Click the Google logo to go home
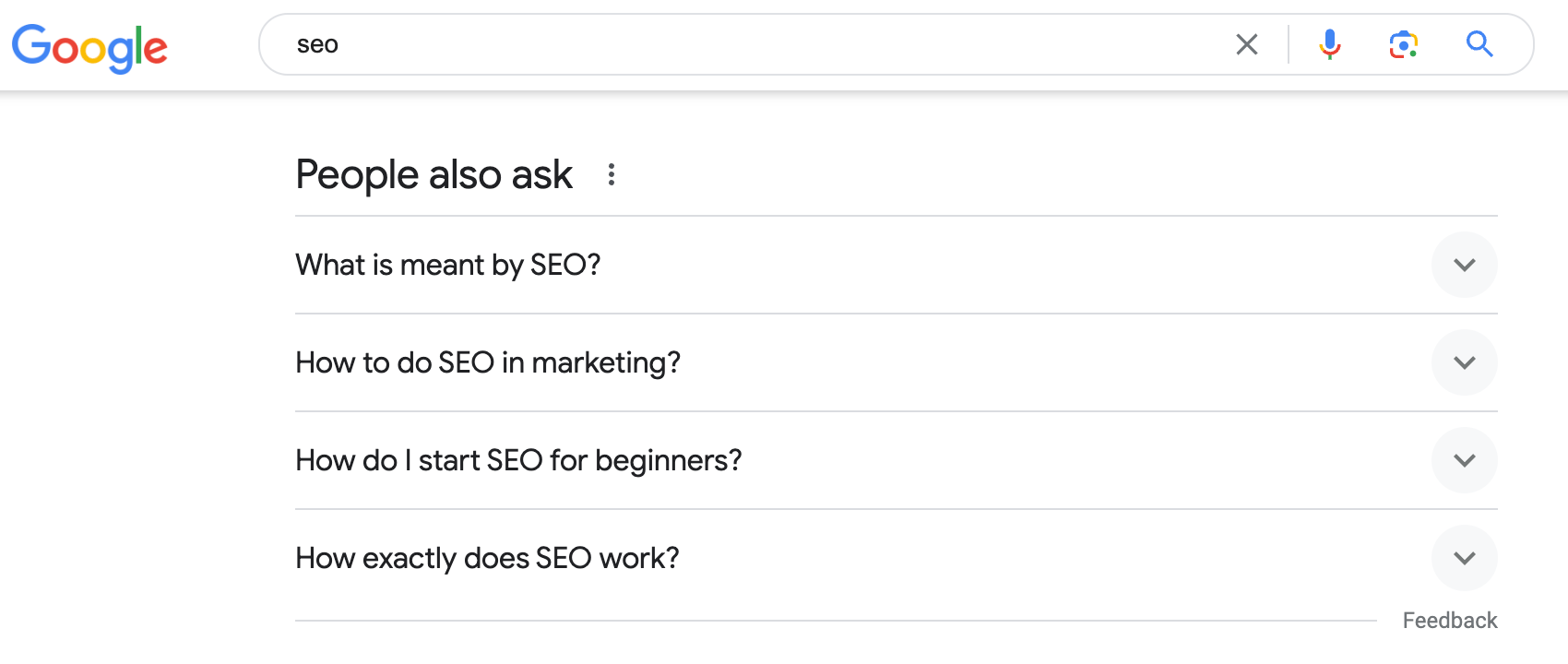Viewport: 1568px width, 664px height. click(x=89, y=46)
